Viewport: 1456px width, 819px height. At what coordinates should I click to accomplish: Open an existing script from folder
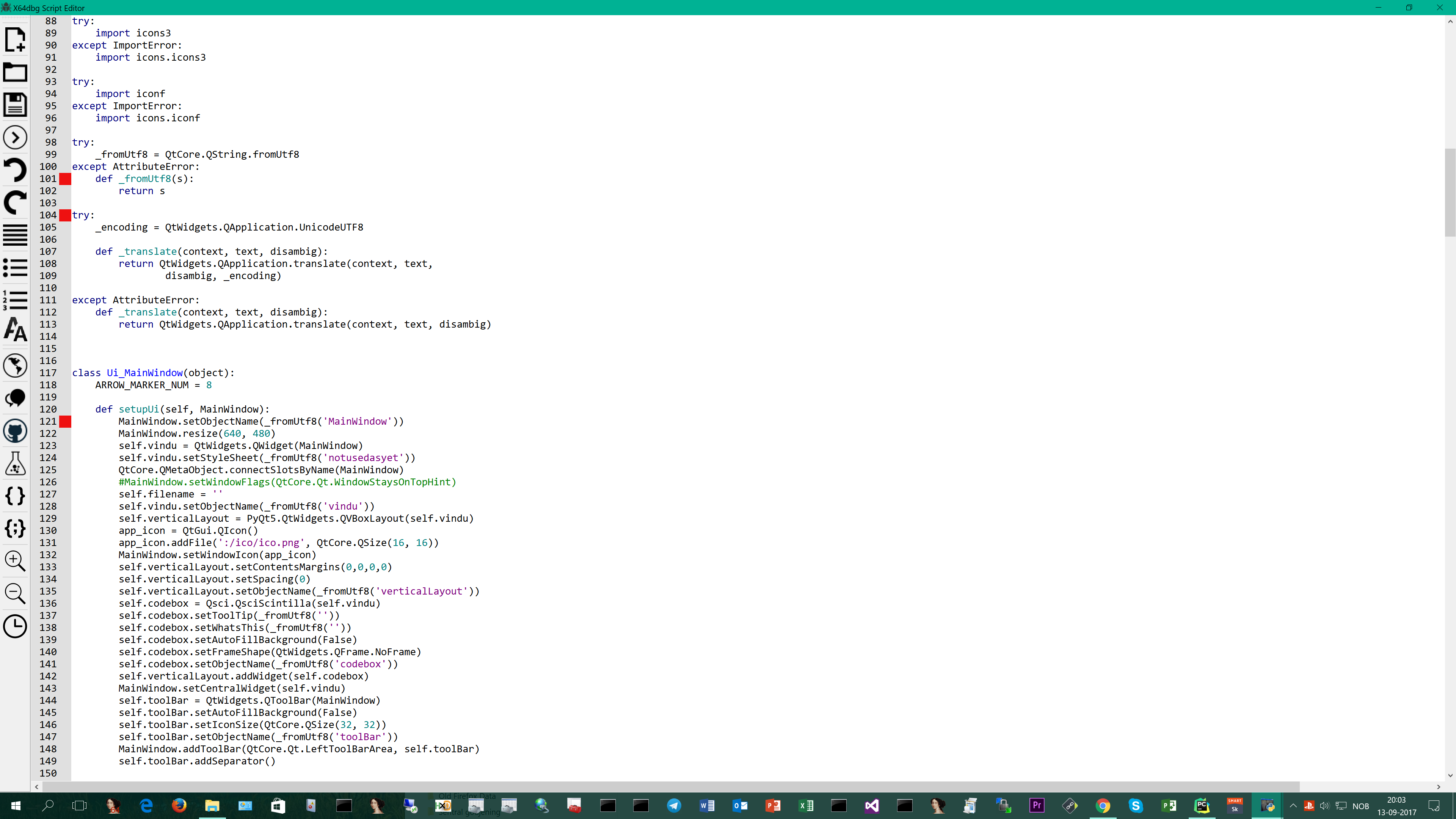click(15, 72)
